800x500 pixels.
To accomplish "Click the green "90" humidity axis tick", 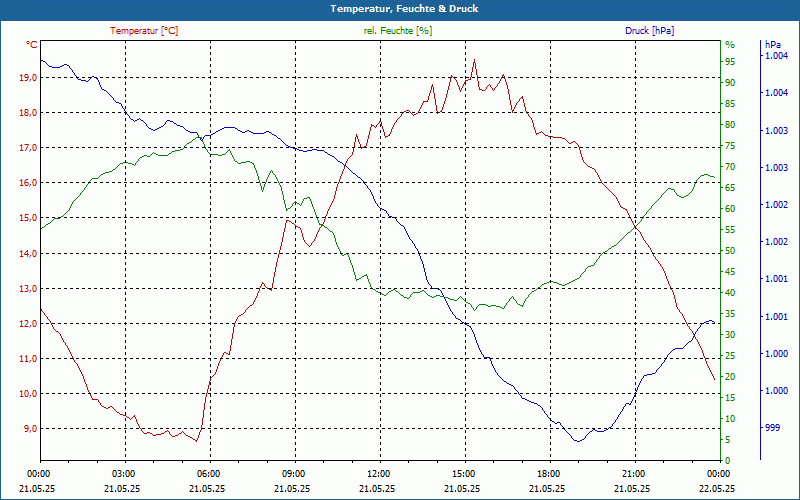I will click(730, 83).
